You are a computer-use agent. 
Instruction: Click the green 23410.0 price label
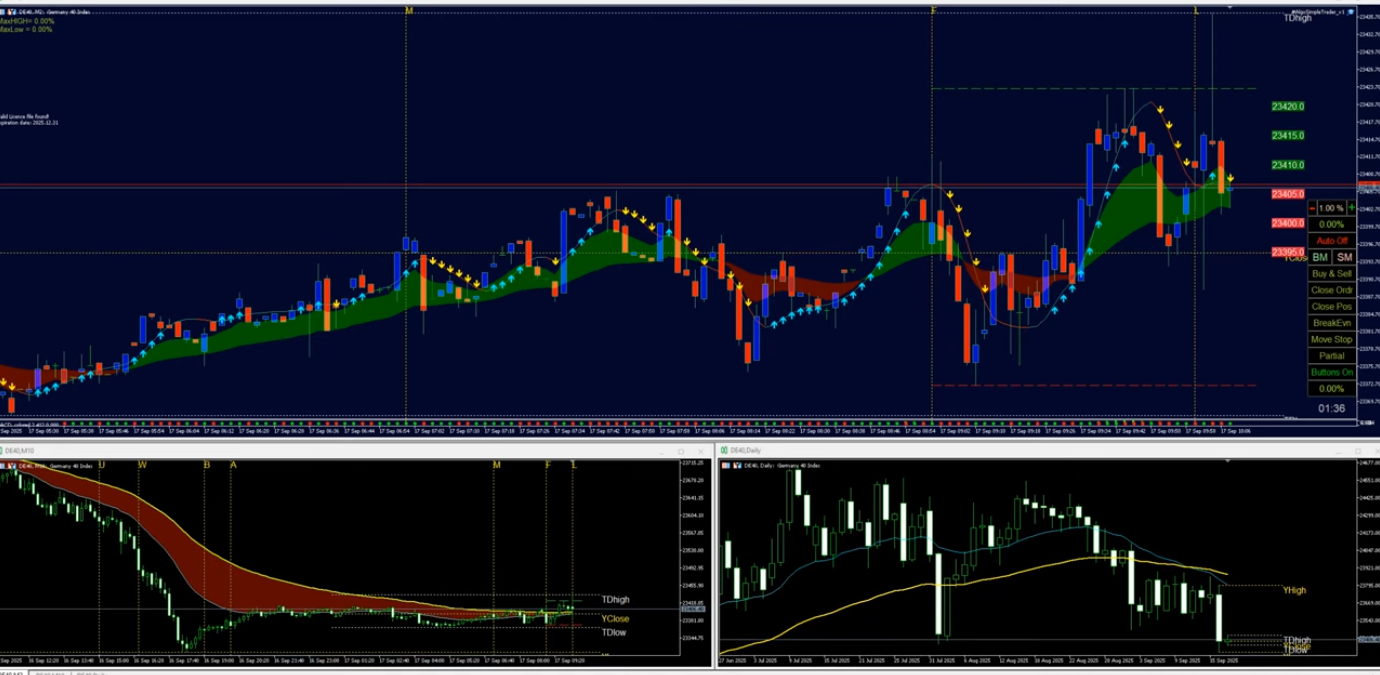(1287, 165)
